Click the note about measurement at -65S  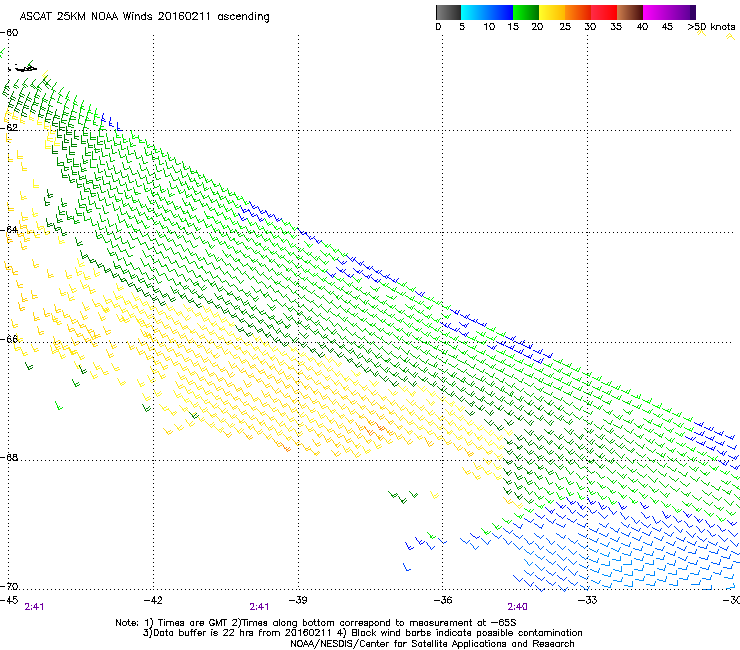click(375, 623)
